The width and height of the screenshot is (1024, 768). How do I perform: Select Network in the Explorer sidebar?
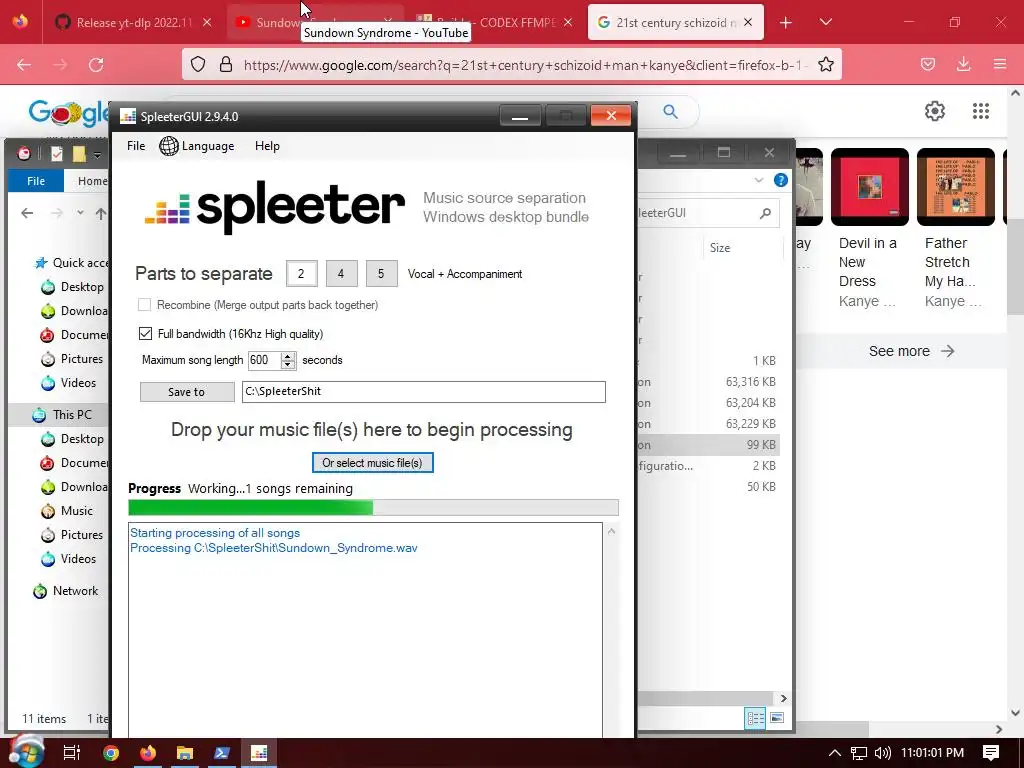click(75, 591)
